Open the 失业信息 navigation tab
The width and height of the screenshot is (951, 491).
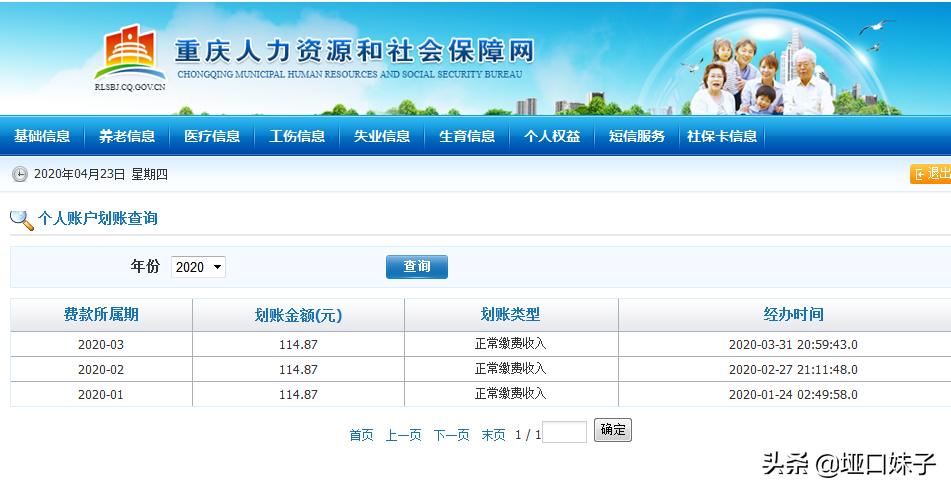(x=382, y=136)
